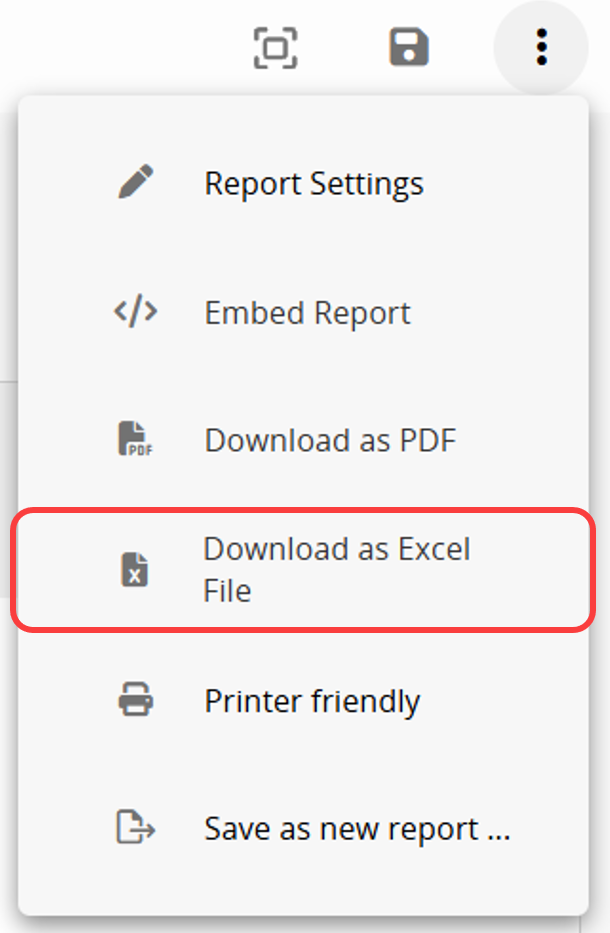Viewport: 610px width, 933px height.
Task: Select Download as Excel File
Action: pos(304,570)
